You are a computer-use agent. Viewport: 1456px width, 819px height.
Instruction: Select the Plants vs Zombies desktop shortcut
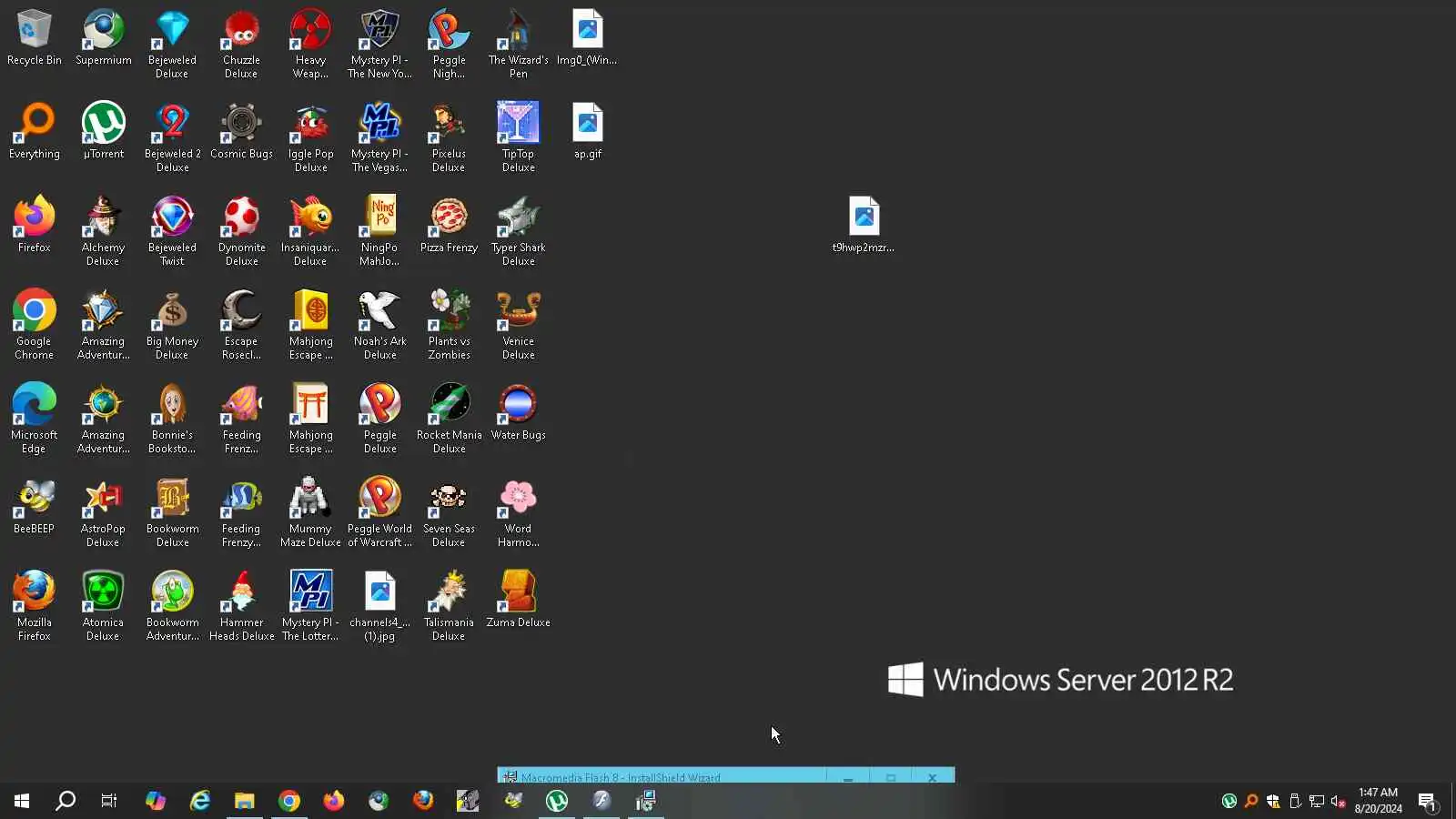click(x=449, y=325)
